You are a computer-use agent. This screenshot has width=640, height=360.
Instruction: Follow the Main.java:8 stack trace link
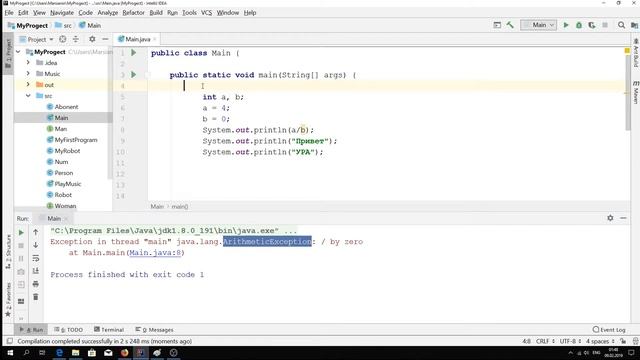tap(155, 253)
